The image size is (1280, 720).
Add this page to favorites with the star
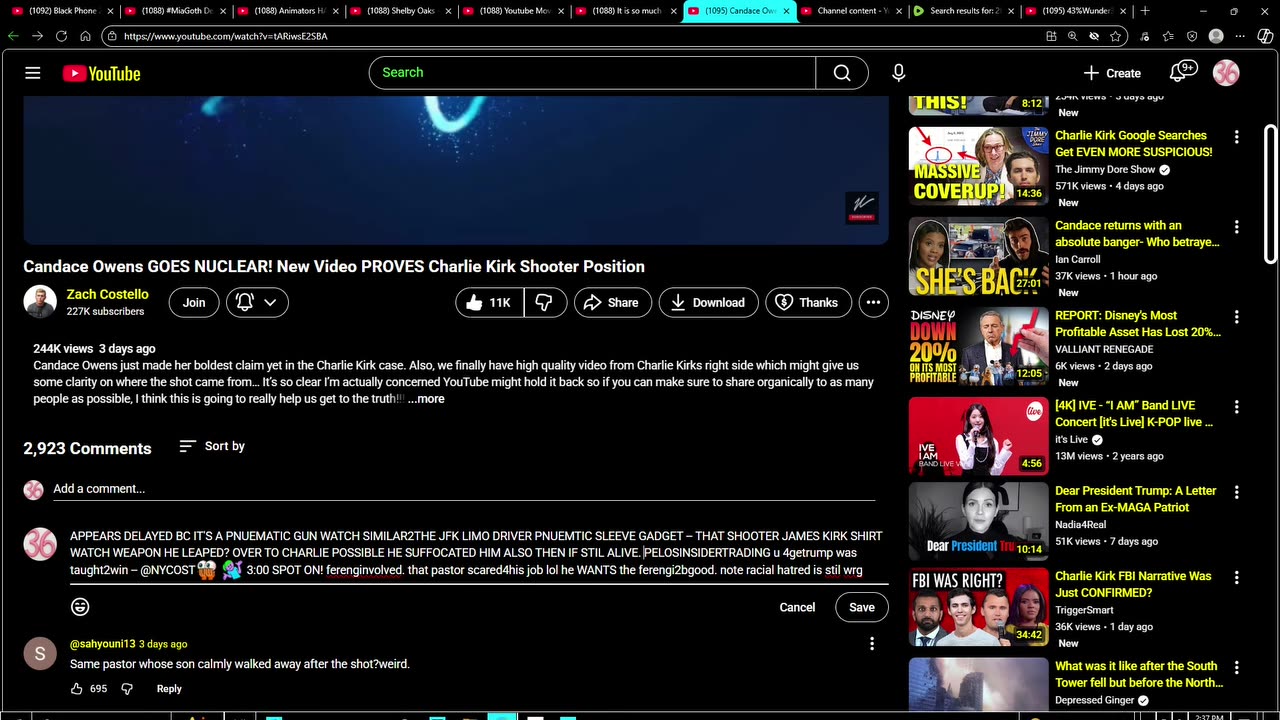pyautogui.click(x=1115, y=36)
